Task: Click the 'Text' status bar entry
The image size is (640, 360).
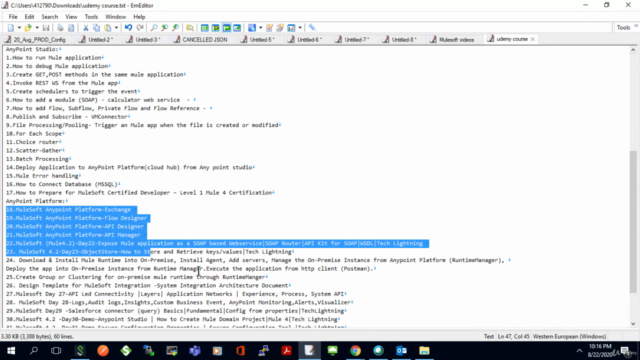Action: pyautogui.click(x=489, y=336)
